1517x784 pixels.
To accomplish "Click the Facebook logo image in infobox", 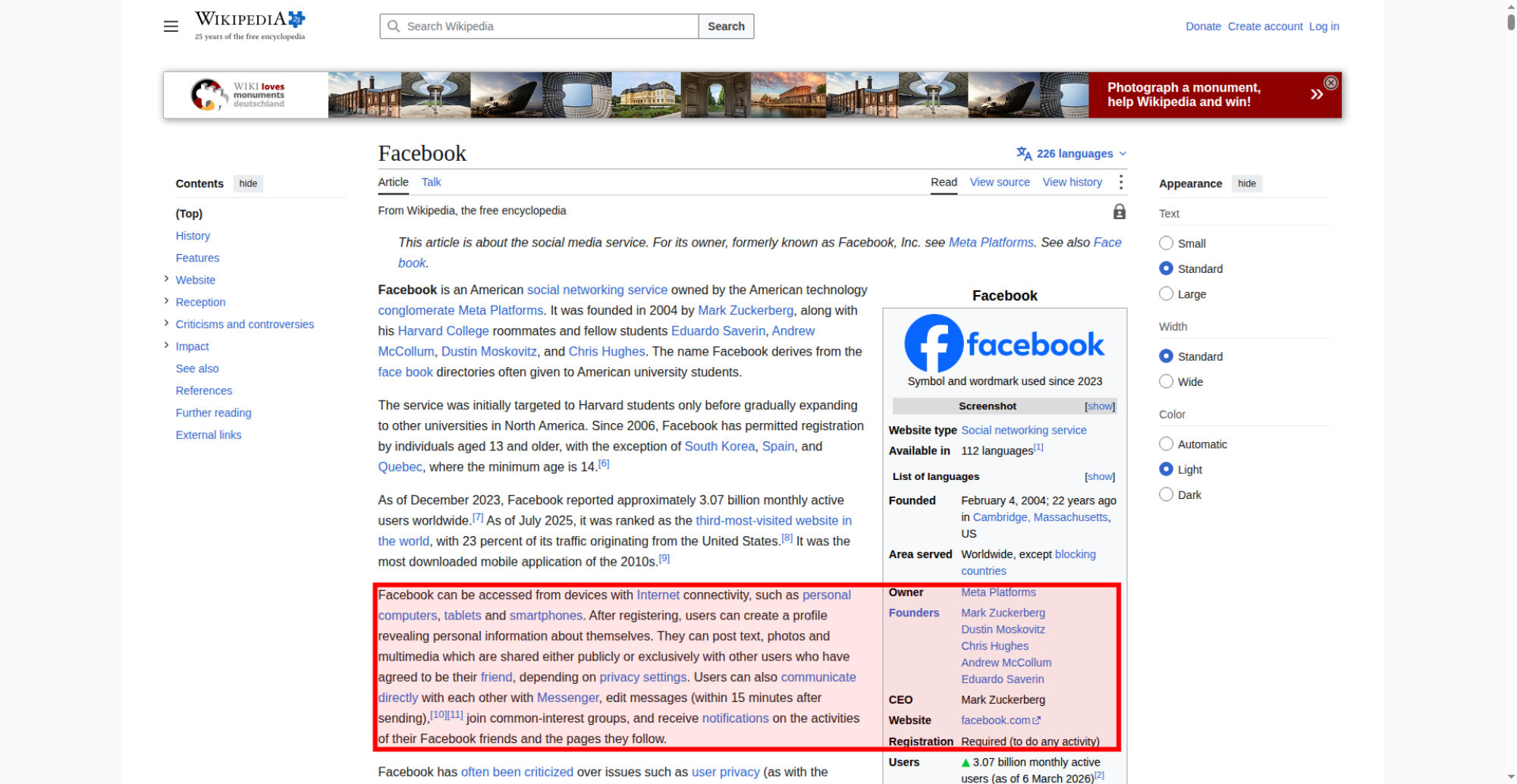I will tap(1004, 343).
